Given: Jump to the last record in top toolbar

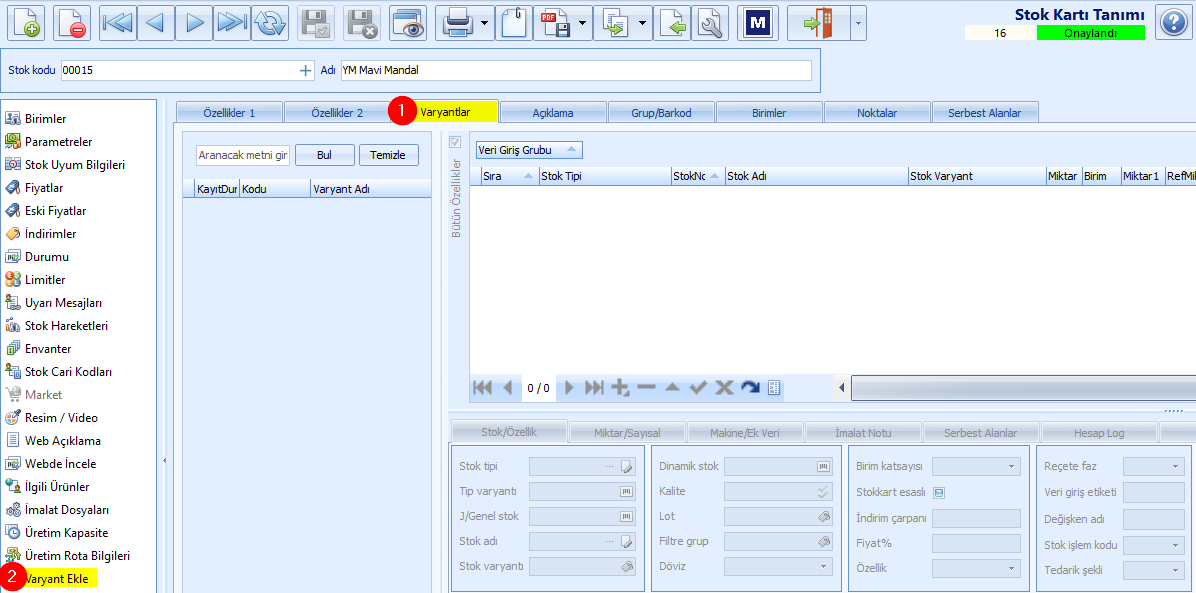Looking at the screenshot, I should click(232, 22).
